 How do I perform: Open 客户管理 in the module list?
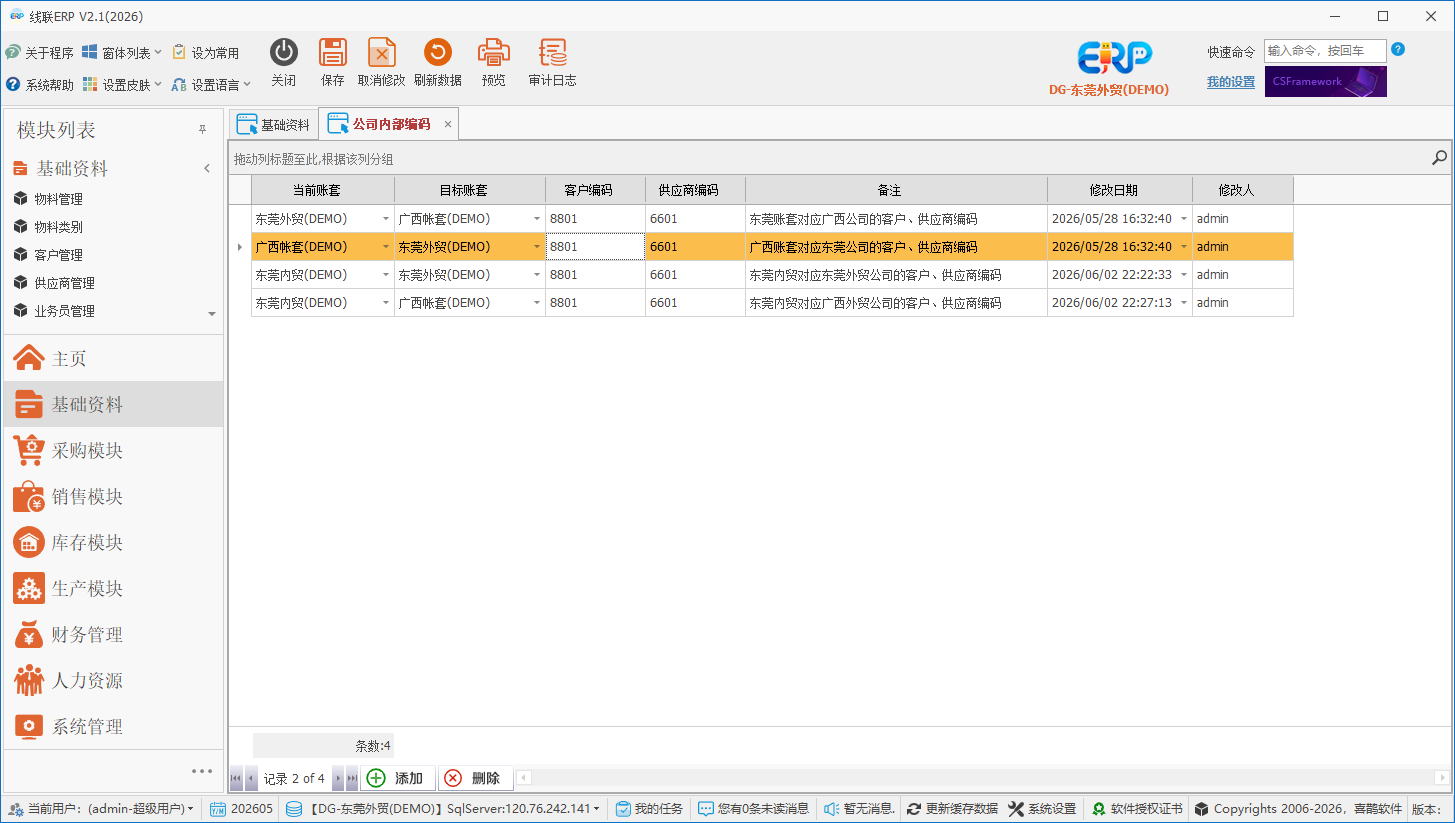[58, 255]
